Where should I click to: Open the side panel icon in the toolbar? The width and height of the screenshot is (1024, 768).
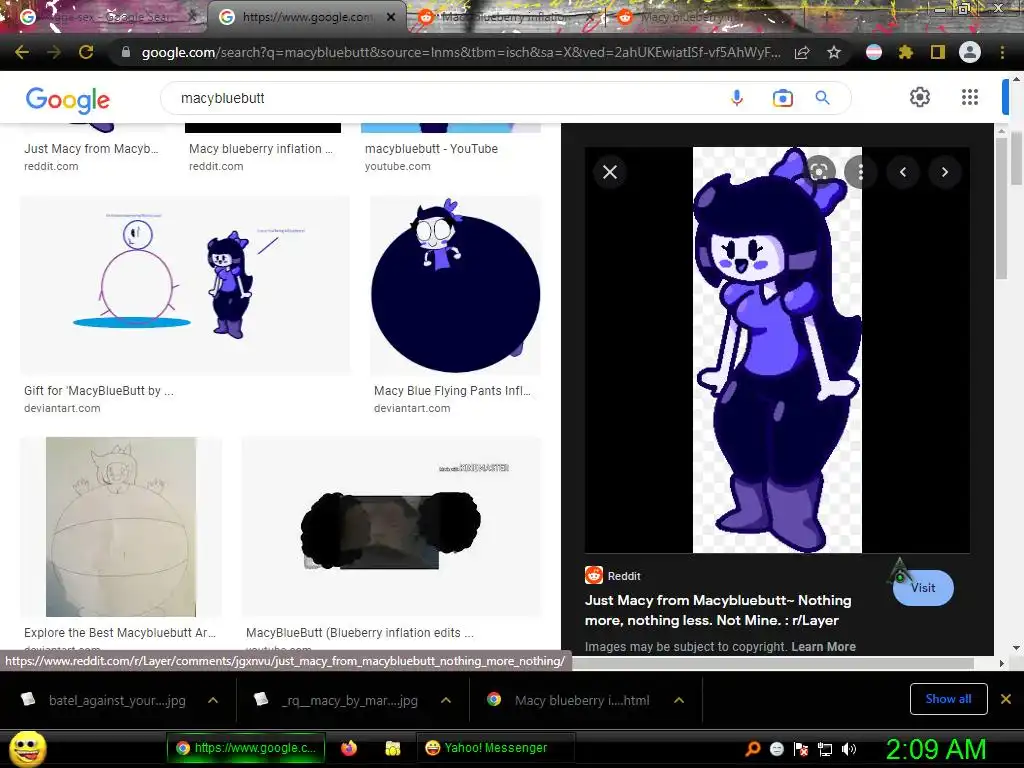(x=938, y=52)
